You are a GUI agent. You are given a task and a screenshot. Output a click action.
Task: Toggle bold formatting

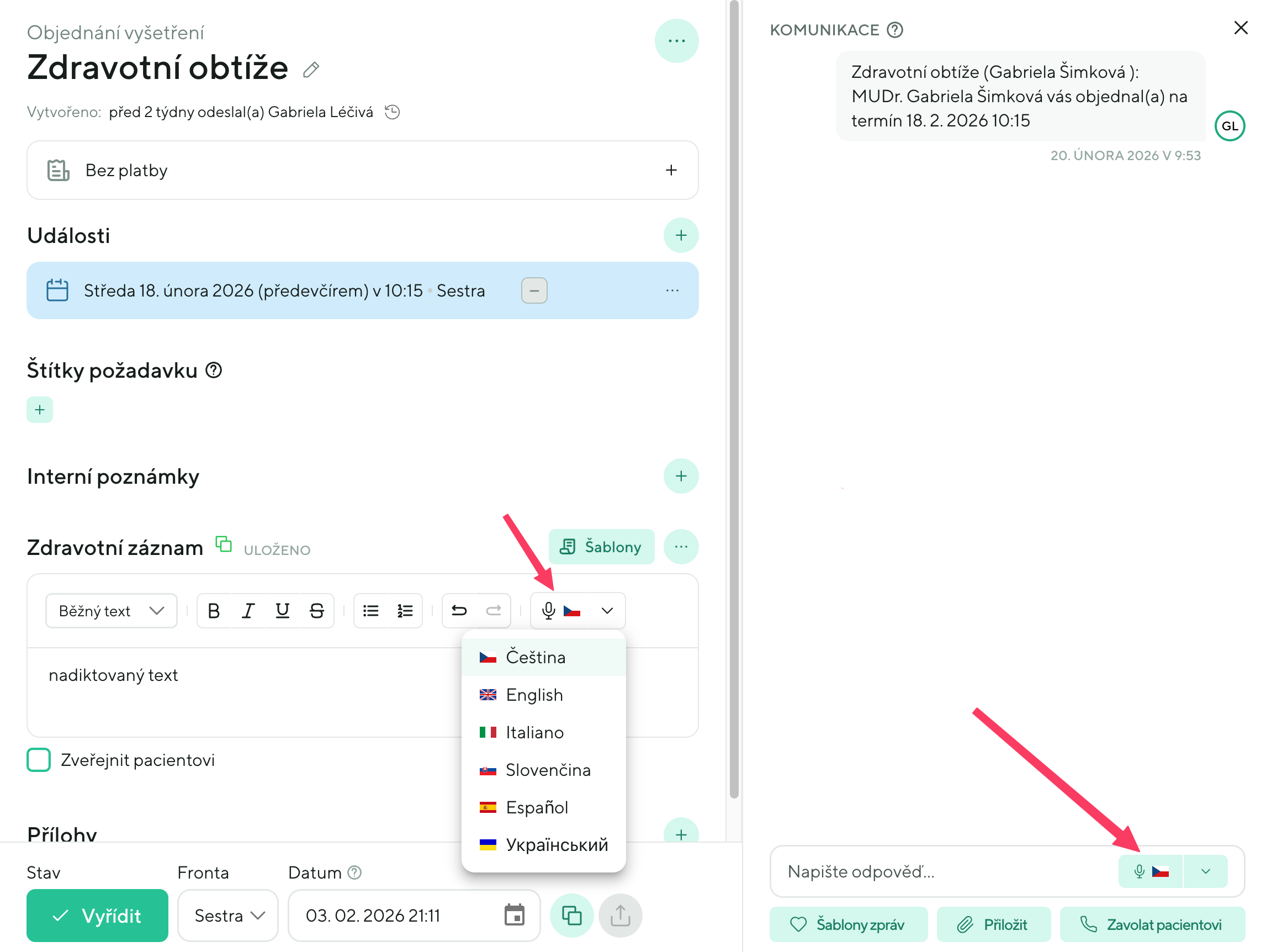[214, 611]
